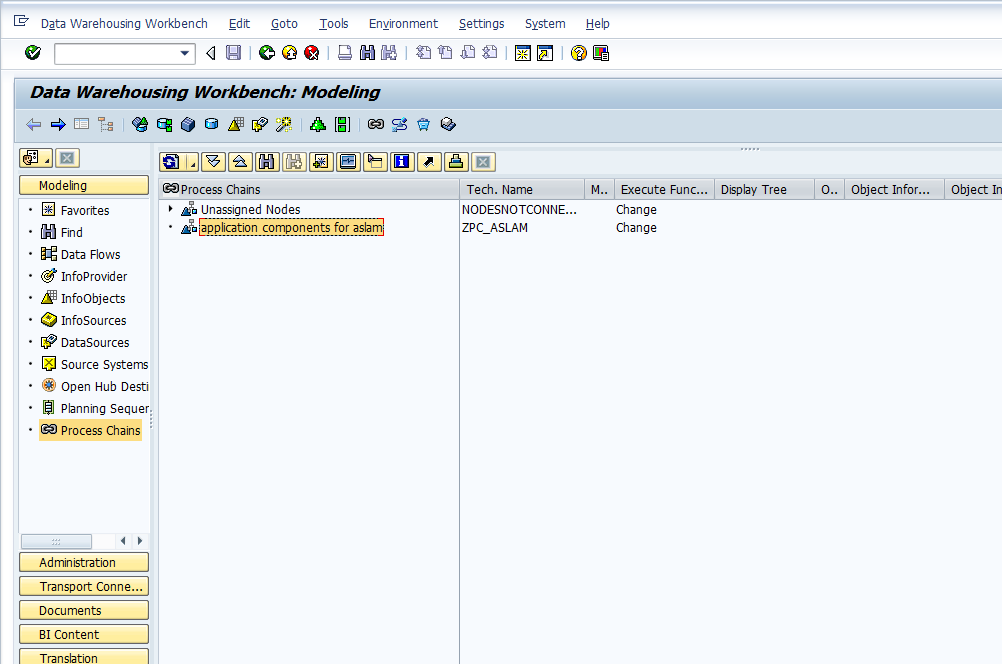1002x664 pixels.
Task: Show the legend with the blue info icon
Action: [401, 161]
